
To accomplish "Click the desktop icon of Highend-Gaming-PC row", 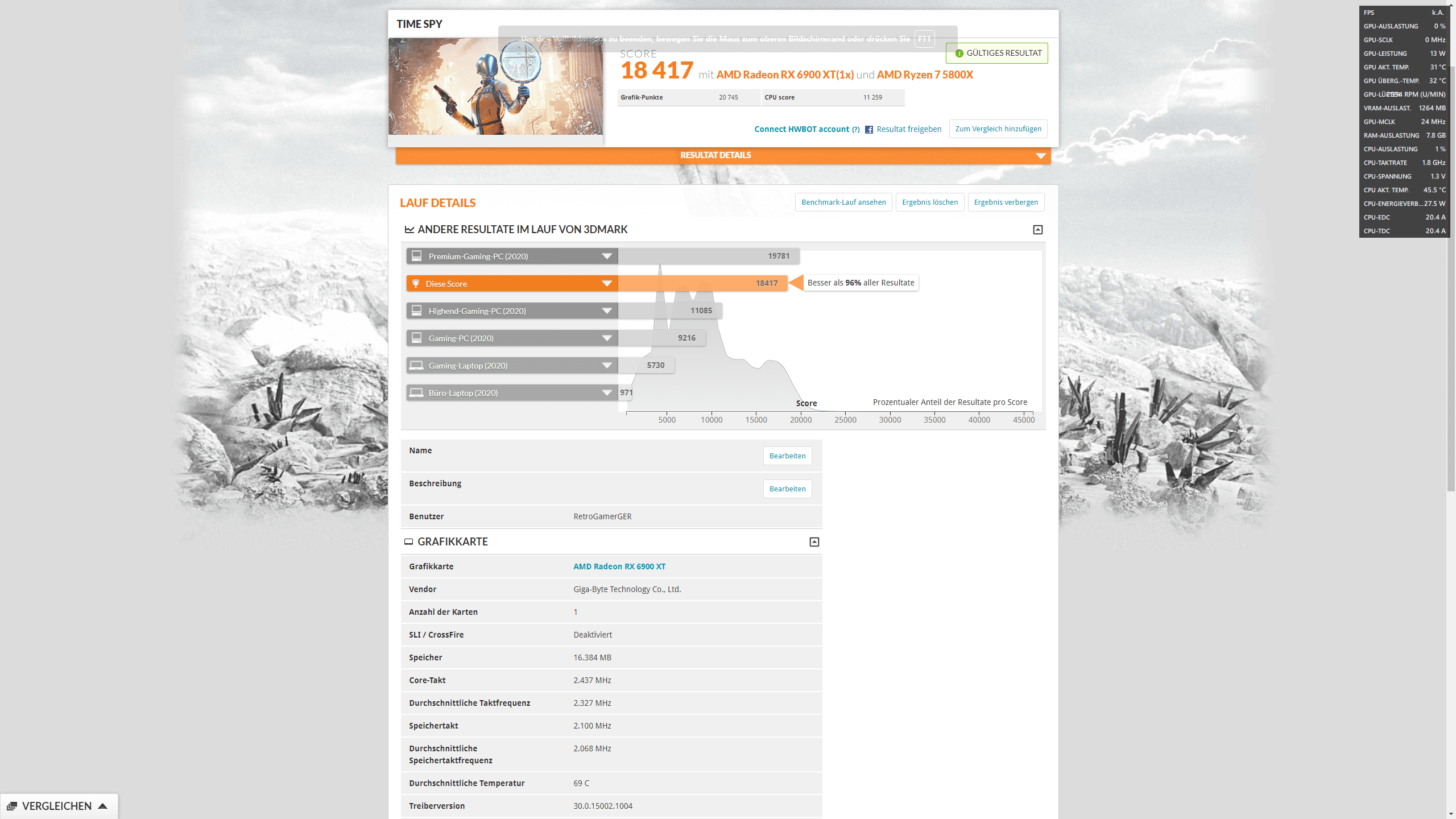I will 416,311.
